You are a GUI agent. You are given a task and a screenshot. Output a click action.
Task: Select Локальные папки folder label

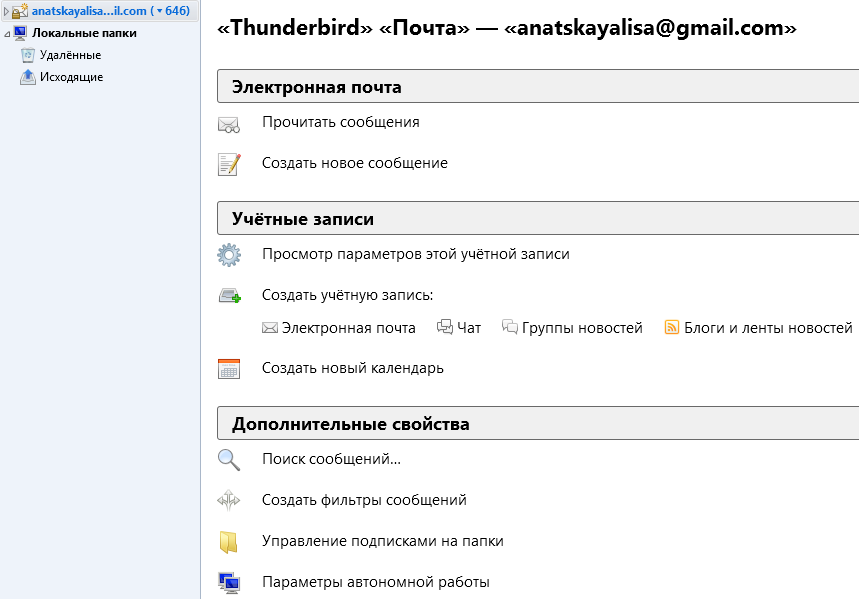tap(84, 33)
